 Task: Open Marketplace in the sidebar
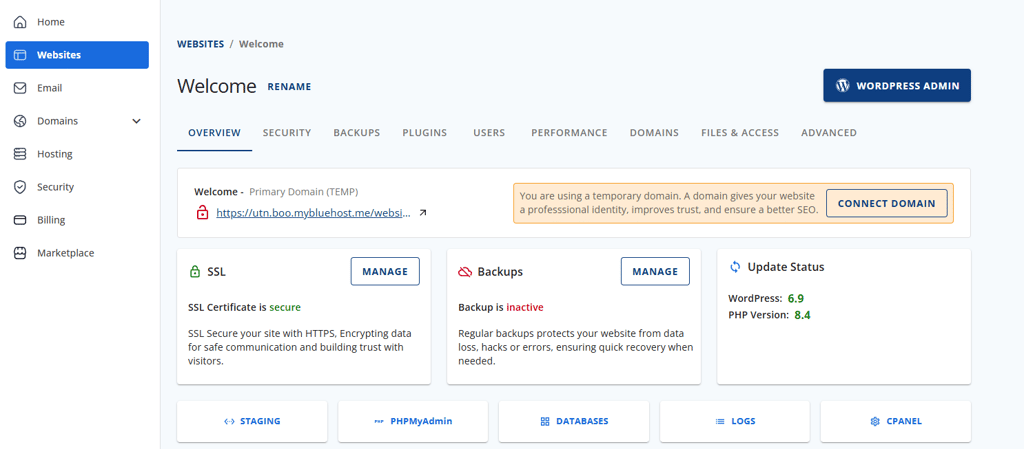click(77, 253)
